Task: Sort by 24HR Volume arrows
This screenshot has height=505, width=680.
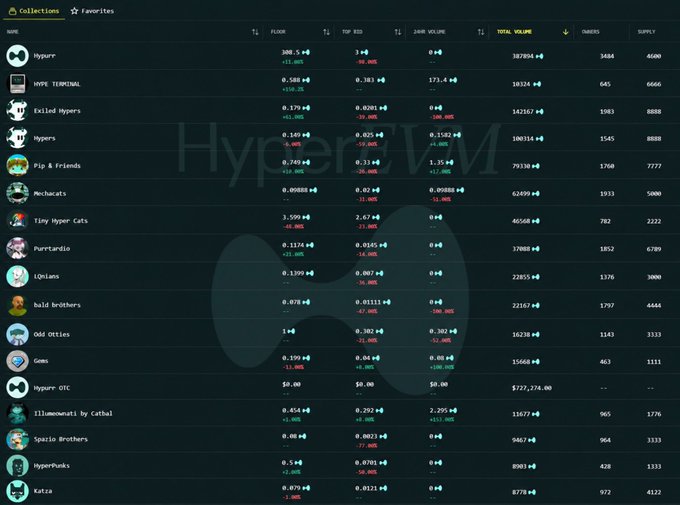Action: coord(481,32)
